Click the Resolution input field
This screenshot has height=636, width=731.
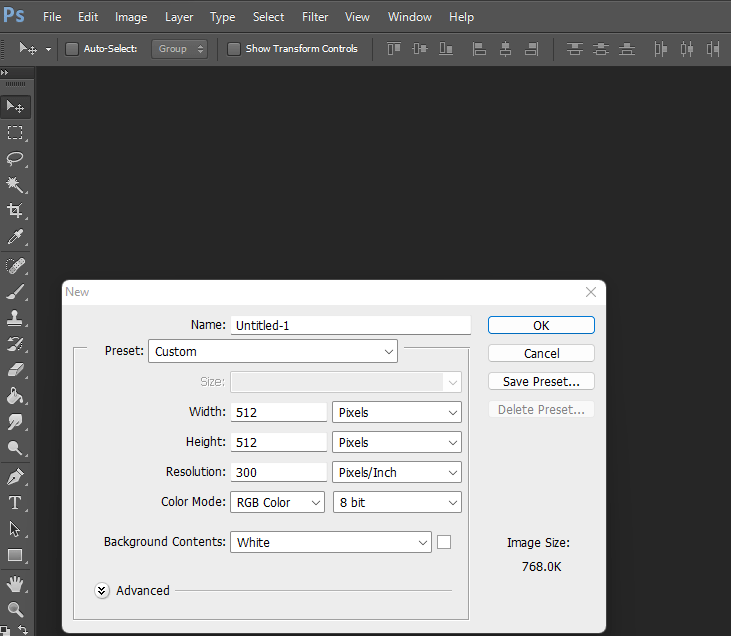[279, 472]
